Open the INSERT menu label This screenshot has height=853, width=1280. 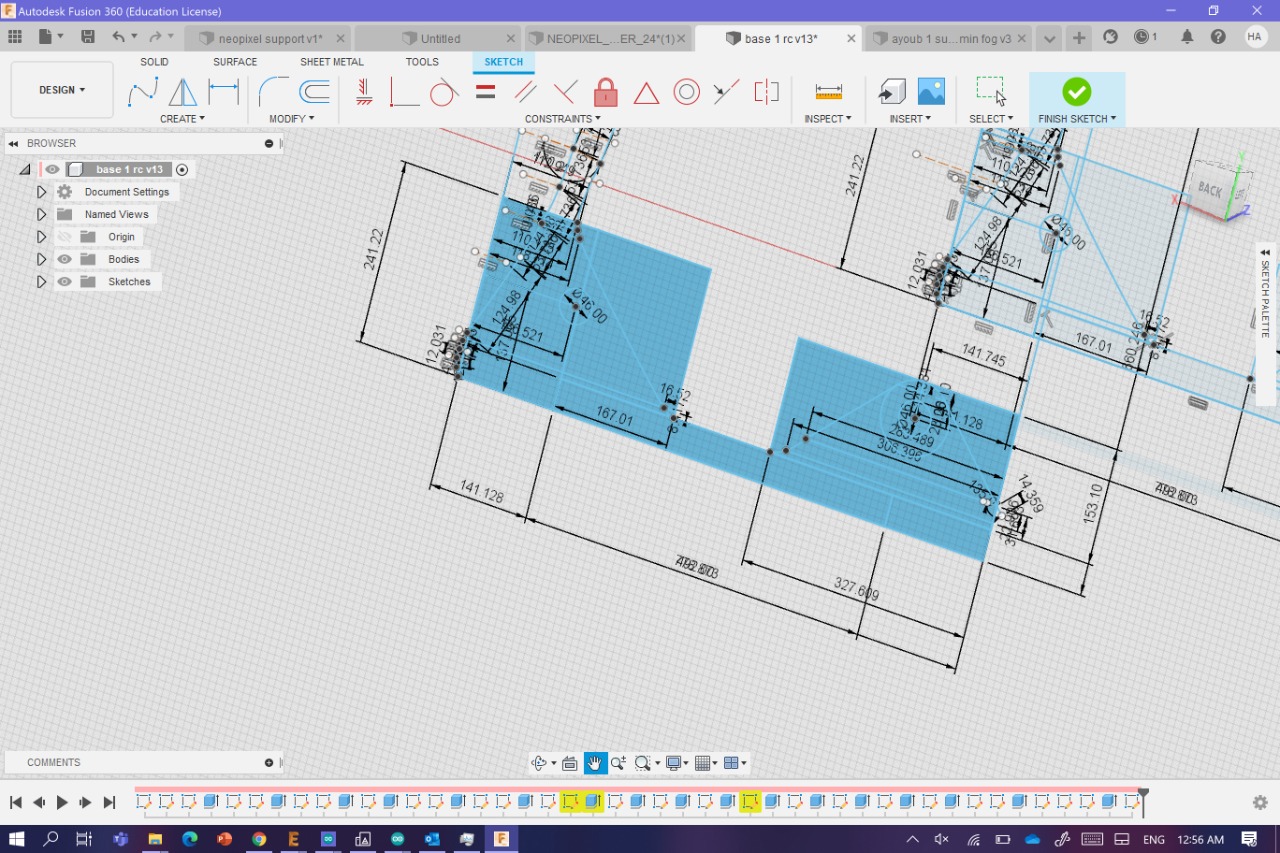point(910,119)
